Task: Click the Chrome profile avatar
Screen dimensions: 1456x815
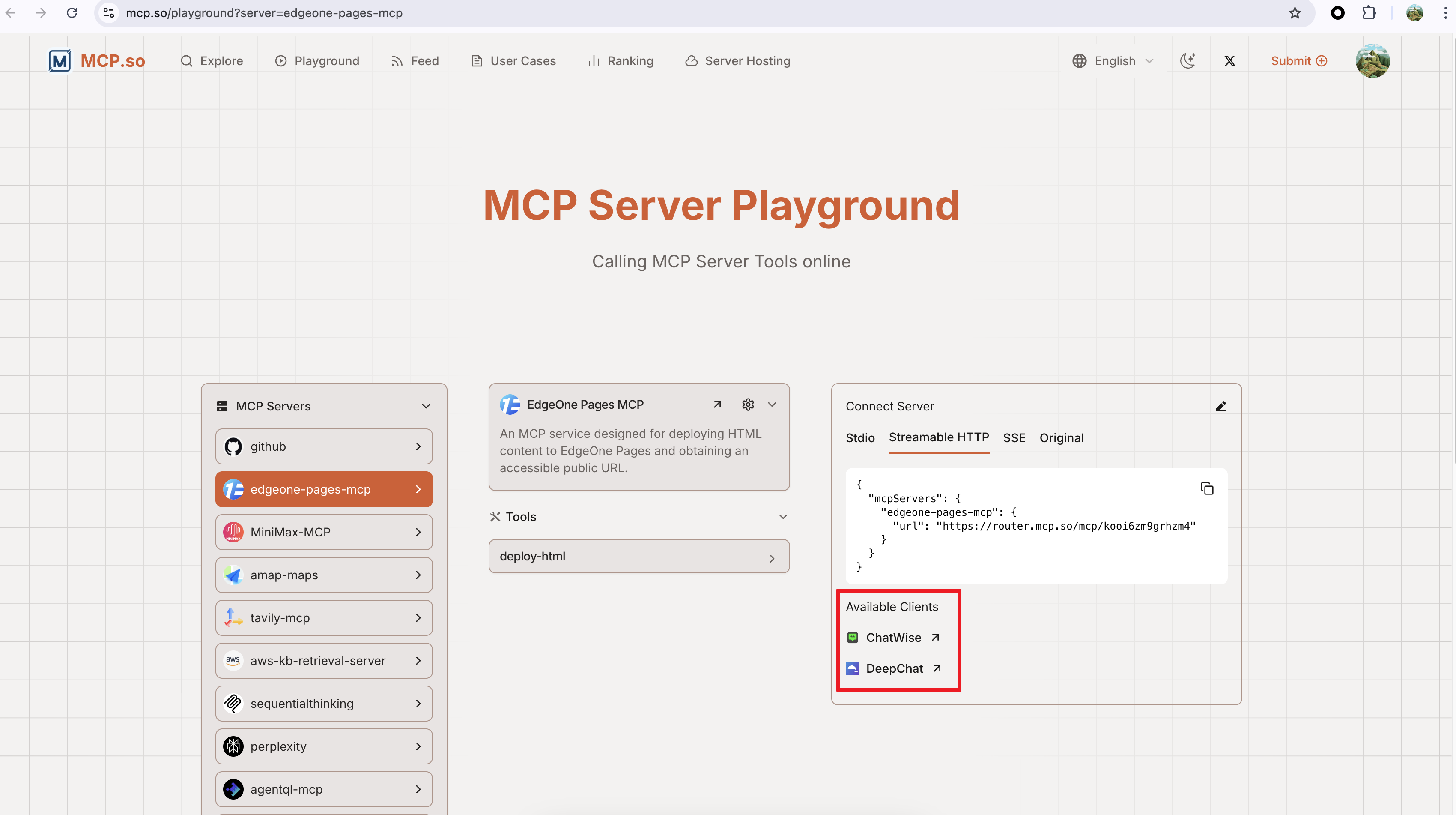Action: pyautogui.click(x=1414, y=12)
